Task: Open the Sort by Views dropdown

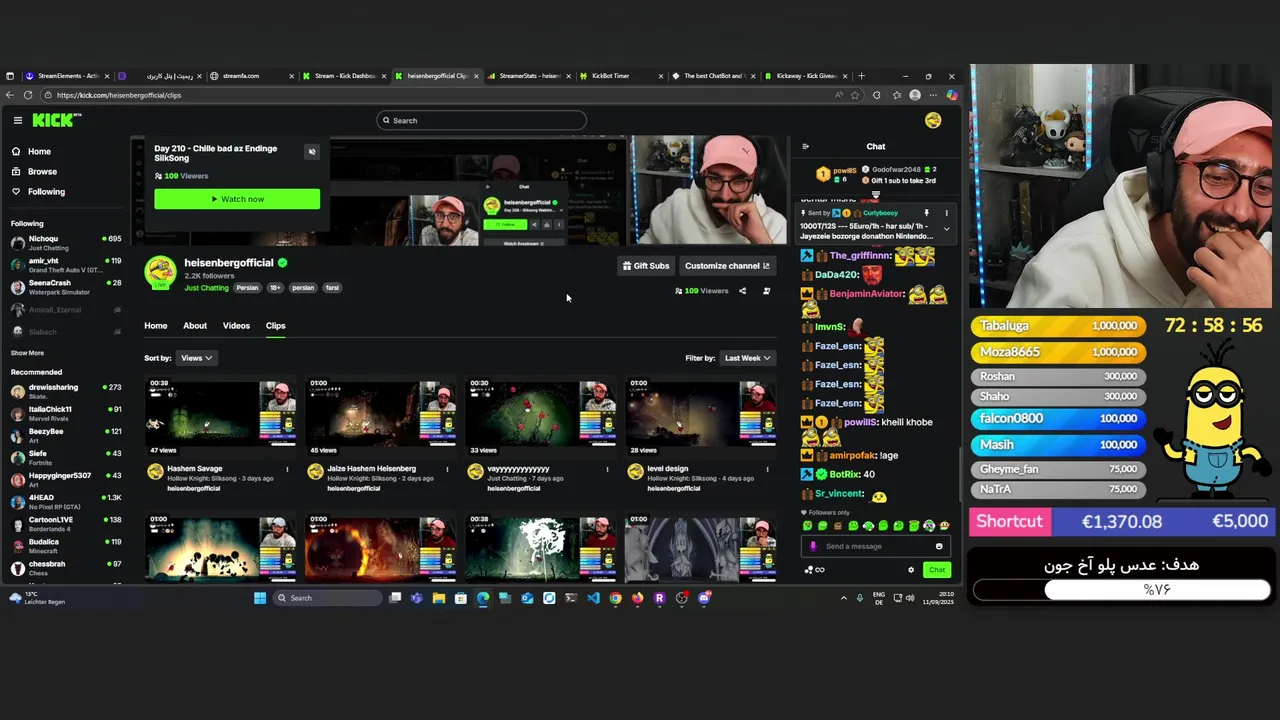Action: (196, 358)
